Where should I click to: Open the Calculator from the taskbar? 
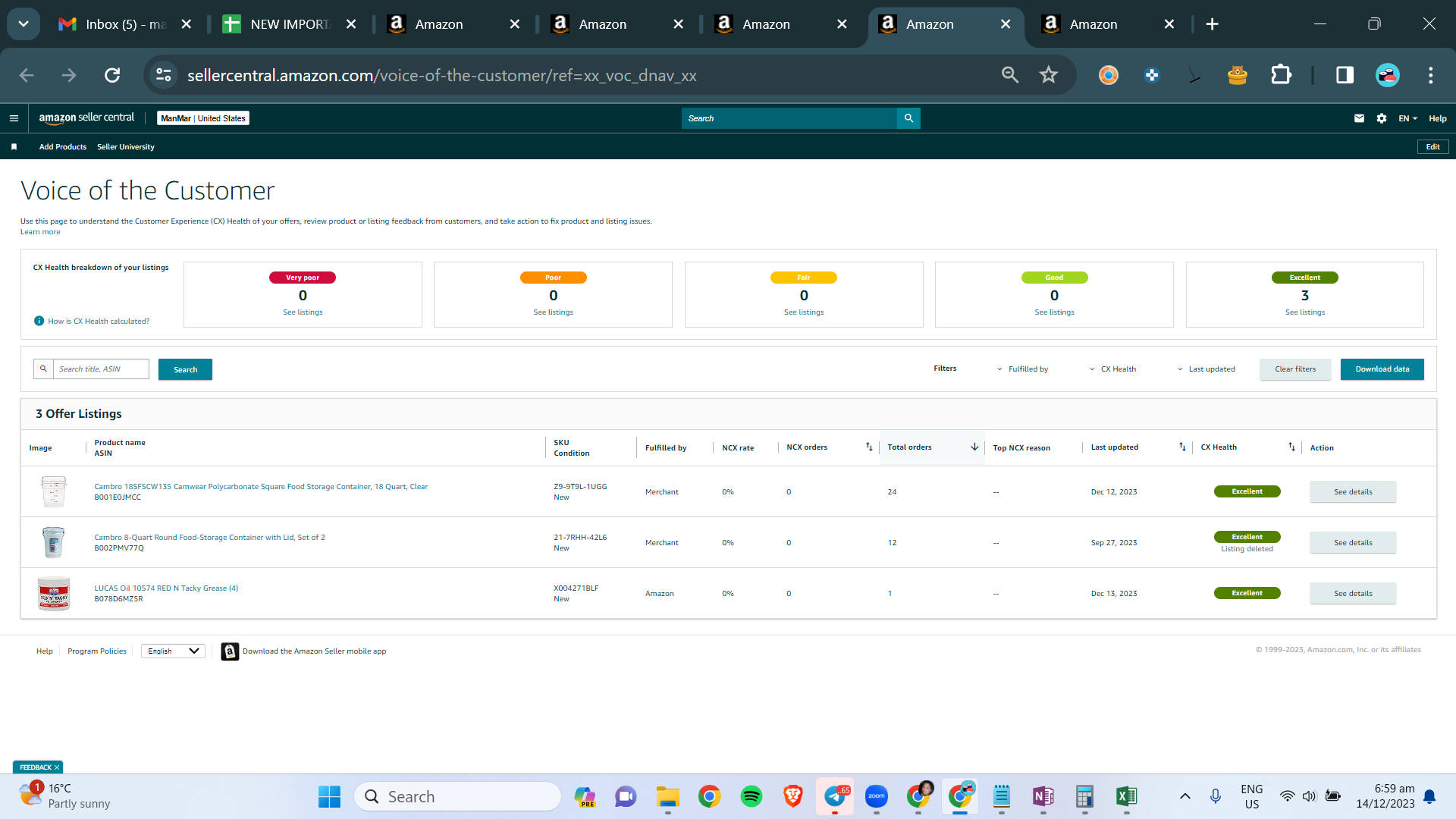[x=1084, y=796]
